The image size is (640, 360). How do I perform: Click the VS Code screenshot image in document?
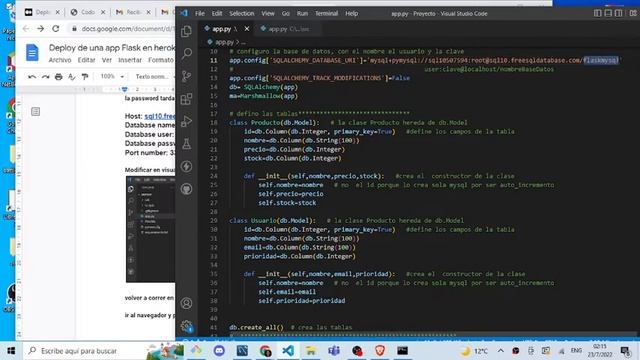151,229
